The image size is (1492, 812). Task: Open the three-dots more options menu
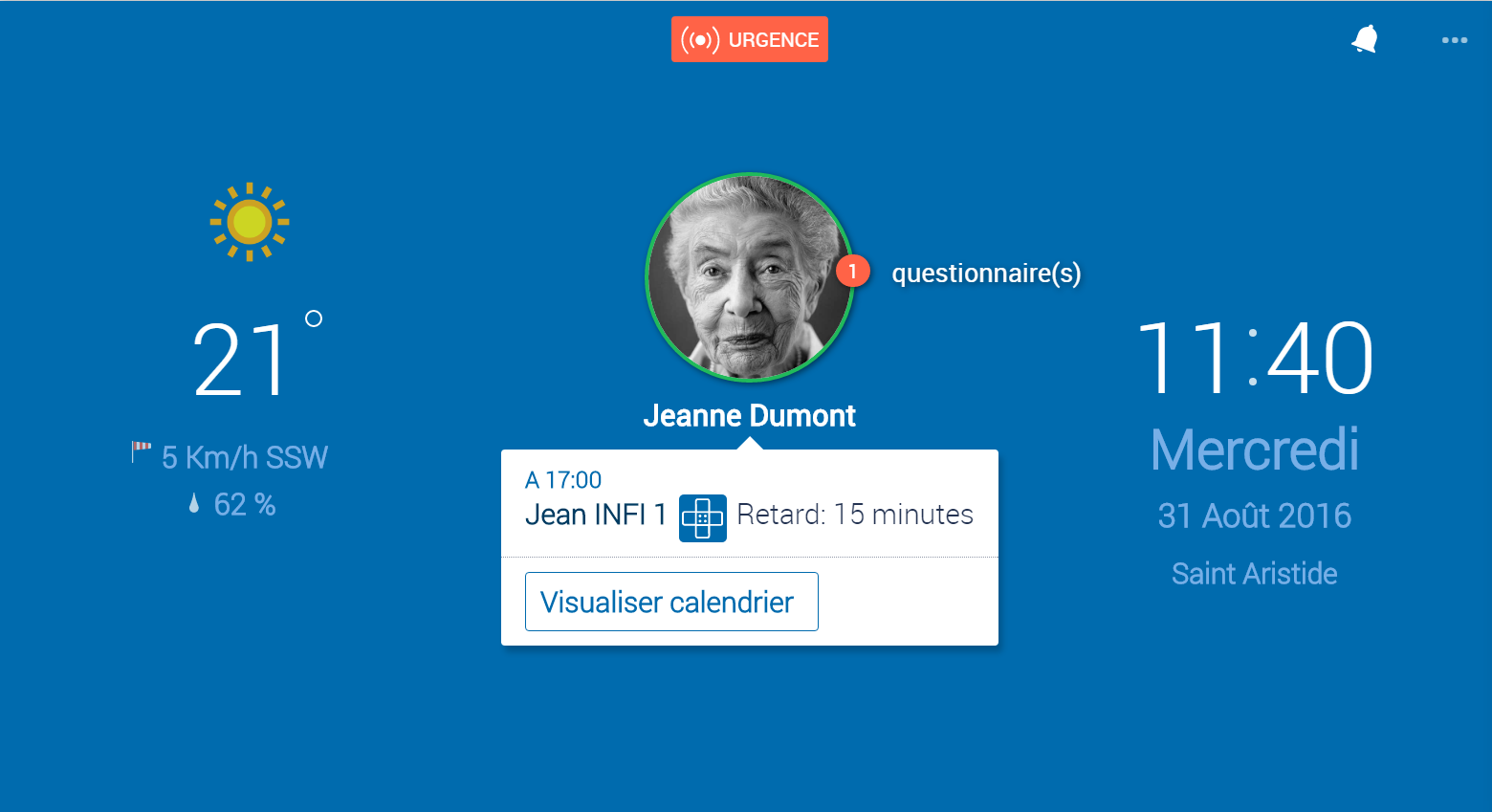pyautogui.click(x=1454, y=40)
